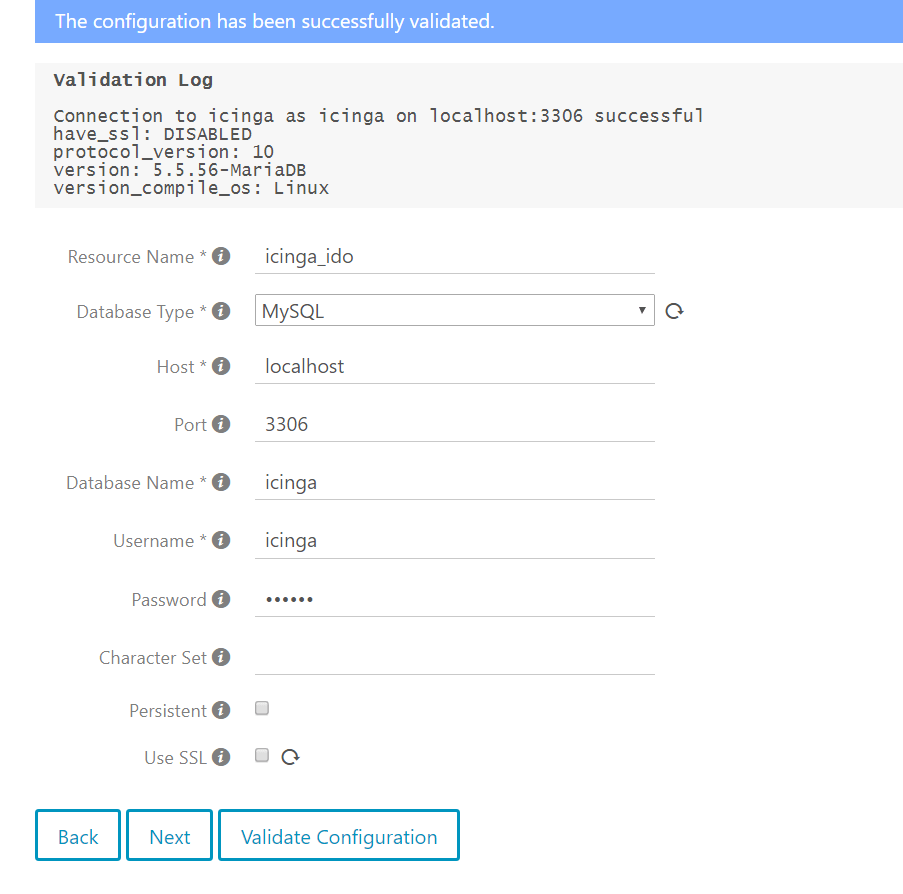
Task: Click refresh icon next to Use SSL
Action: click(290, 757)
